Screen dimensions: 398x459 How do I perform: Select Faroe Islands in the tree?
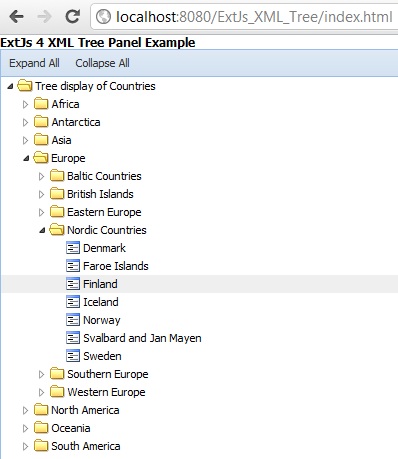tap(116, 266)
